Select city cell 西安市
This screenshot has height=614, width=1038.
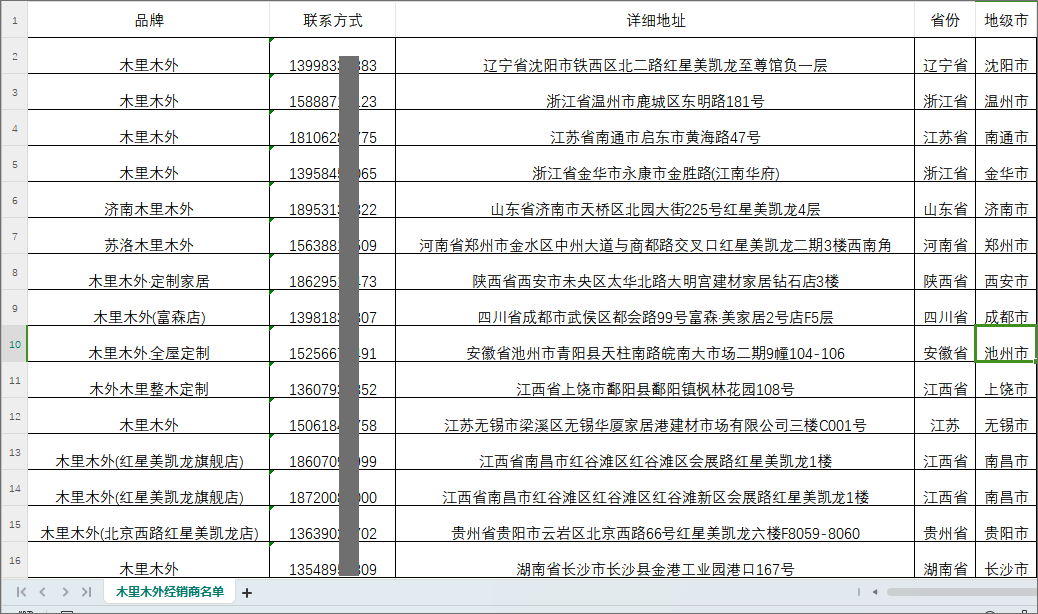click(1006, 272)
